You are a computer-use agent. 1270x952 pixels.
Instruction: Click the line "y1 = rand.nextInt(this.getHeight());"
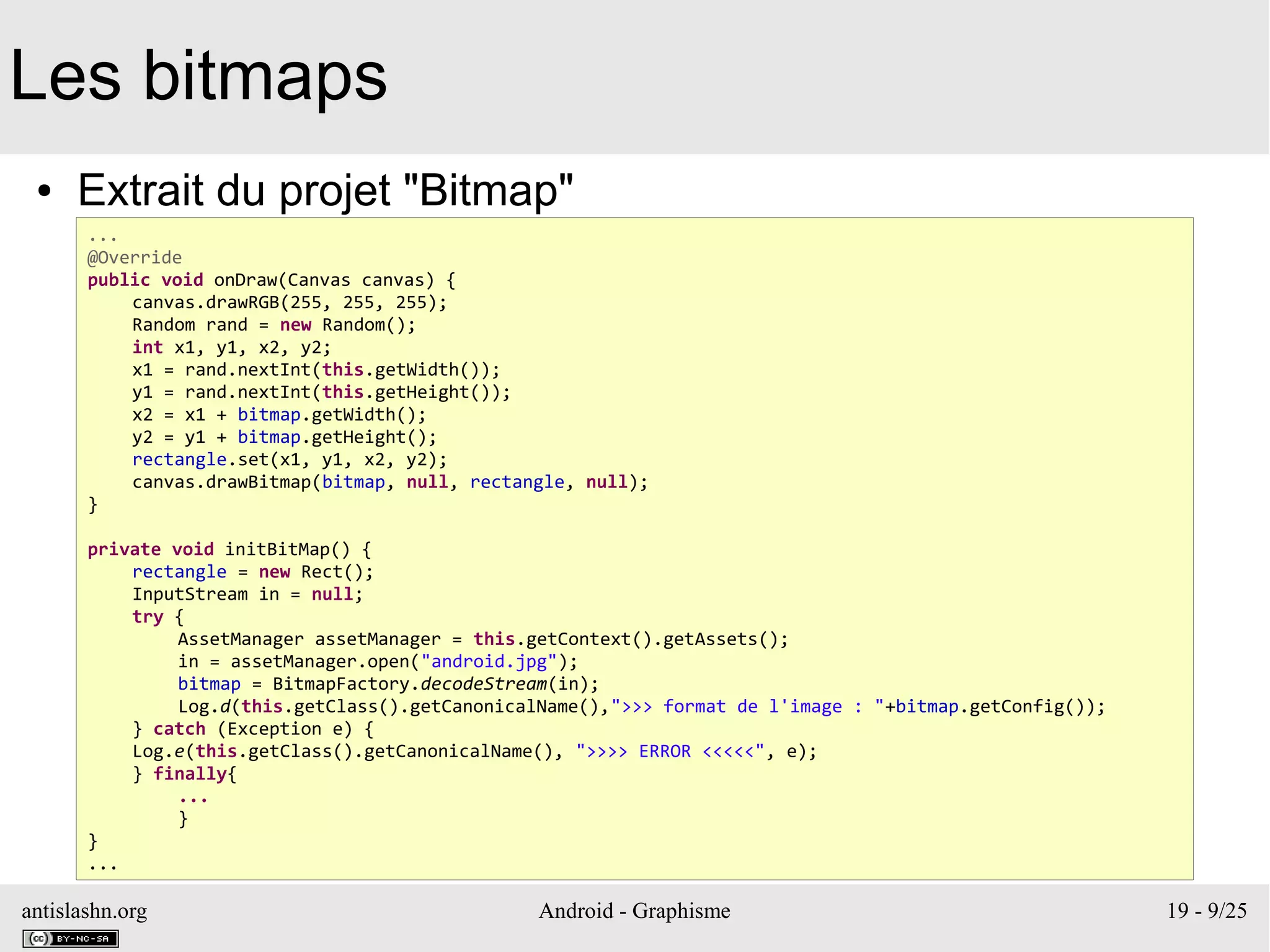[x=321, y=392]
